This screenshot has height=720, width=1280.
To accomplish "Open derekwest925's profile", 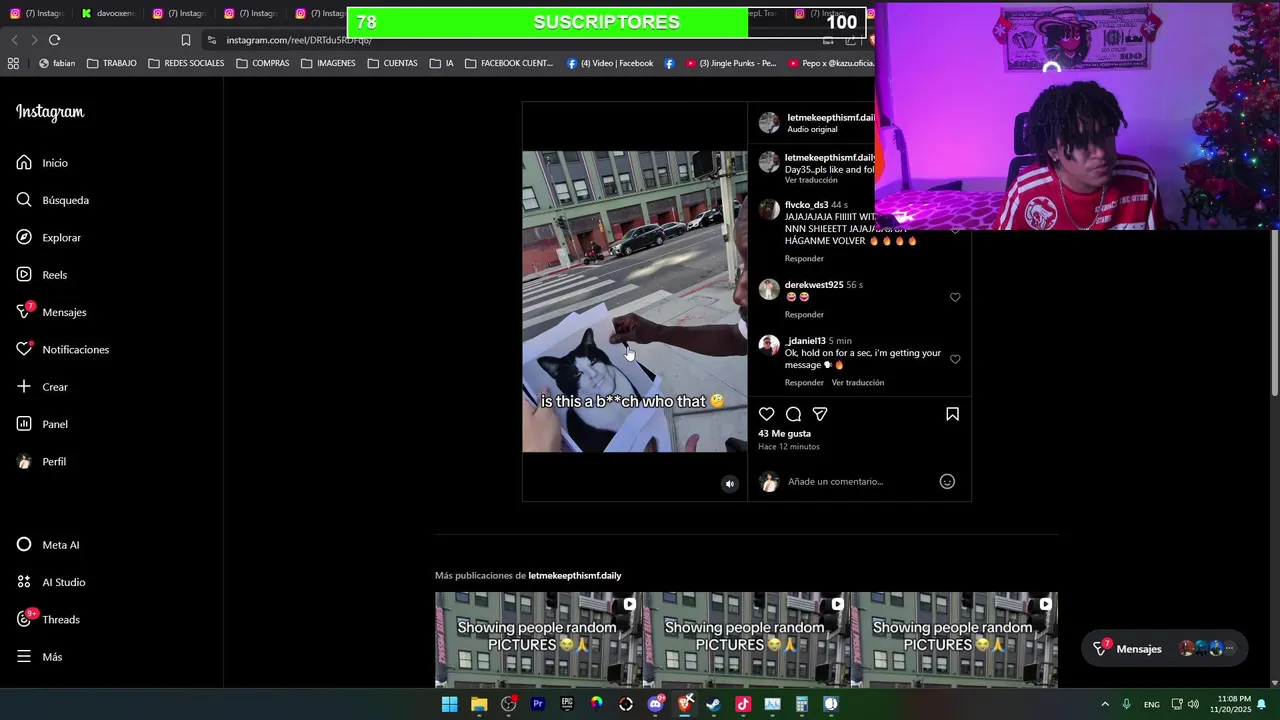I will coord(814,285).
